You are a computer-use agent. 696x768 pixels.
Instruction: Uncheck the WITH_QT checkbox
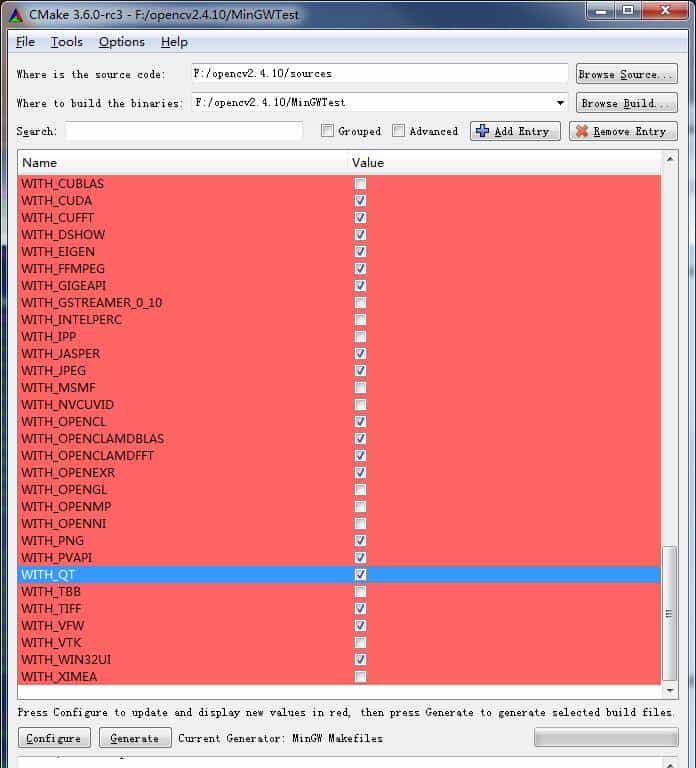point(360,575)
